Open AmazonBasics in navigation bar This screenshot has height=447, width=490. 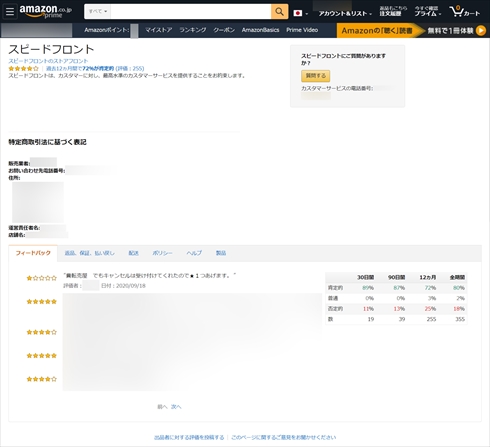pyautogui.click(x=261, y=30)
